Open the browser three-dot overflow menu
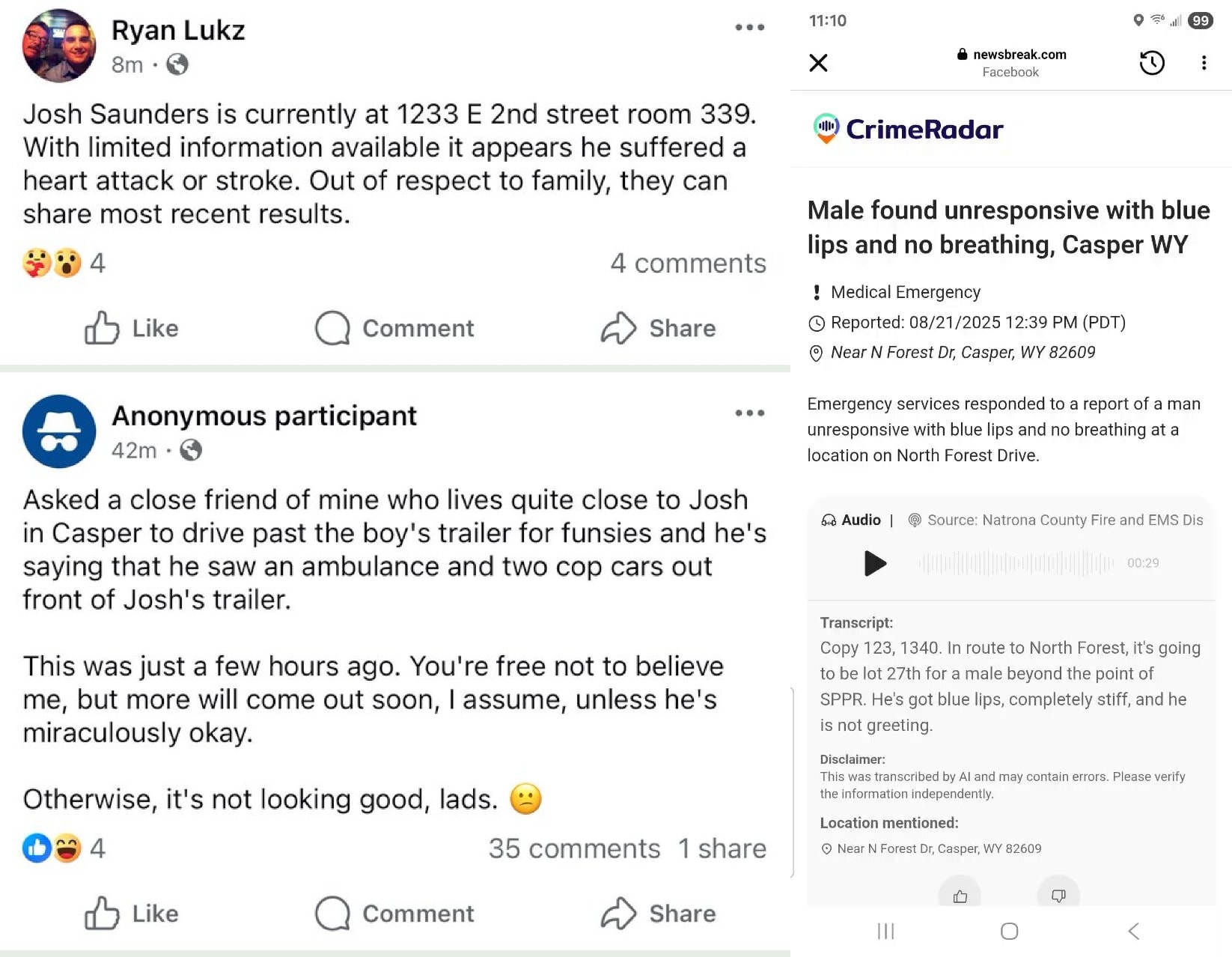Viewport: 1232px width, 957px height. pyautogui.click(x=1204, y=63)
